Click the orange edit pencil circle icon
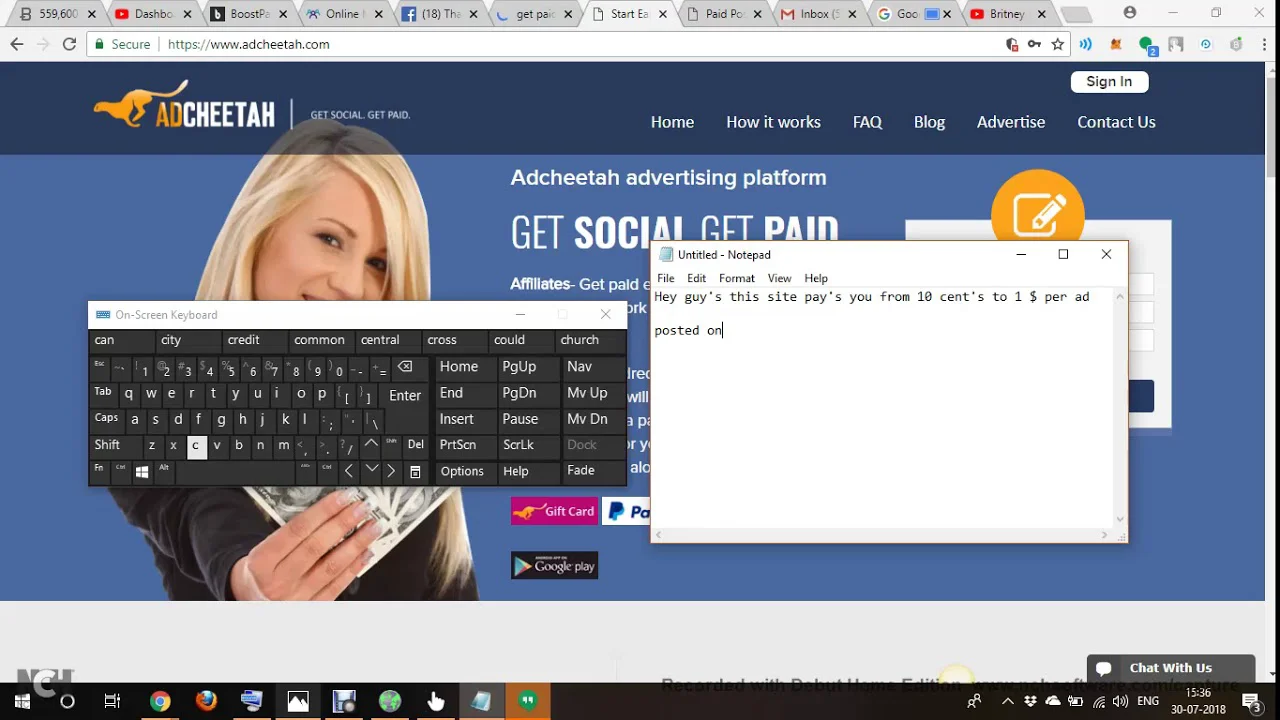 point(1037,214)
